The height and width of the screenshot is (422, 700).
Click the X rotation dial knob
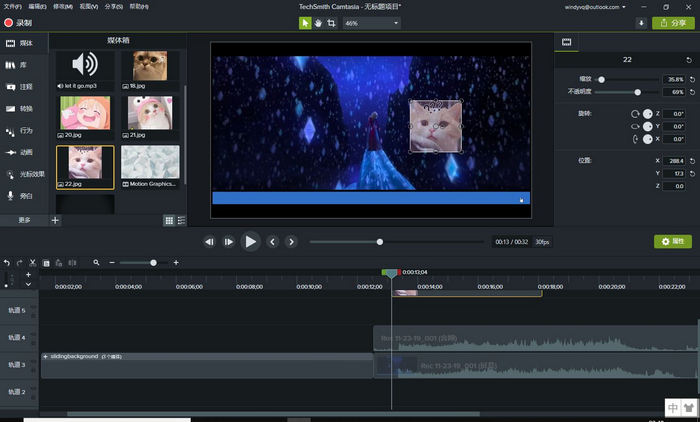tap(647, 139)
